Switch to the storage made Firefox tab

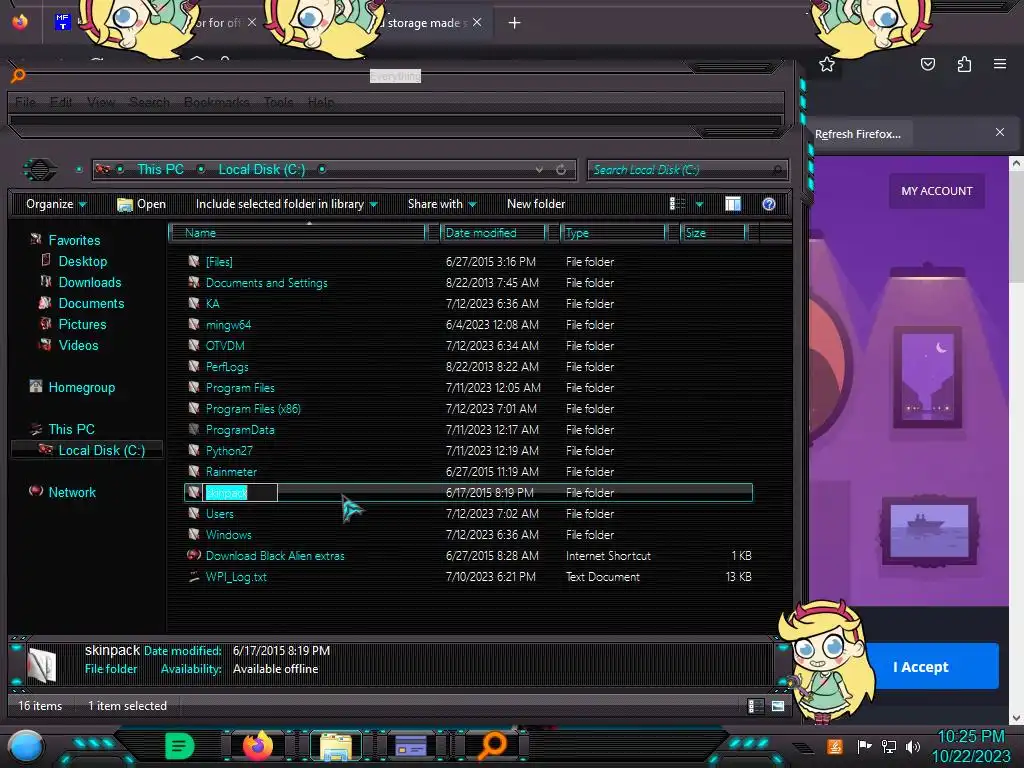428,23
